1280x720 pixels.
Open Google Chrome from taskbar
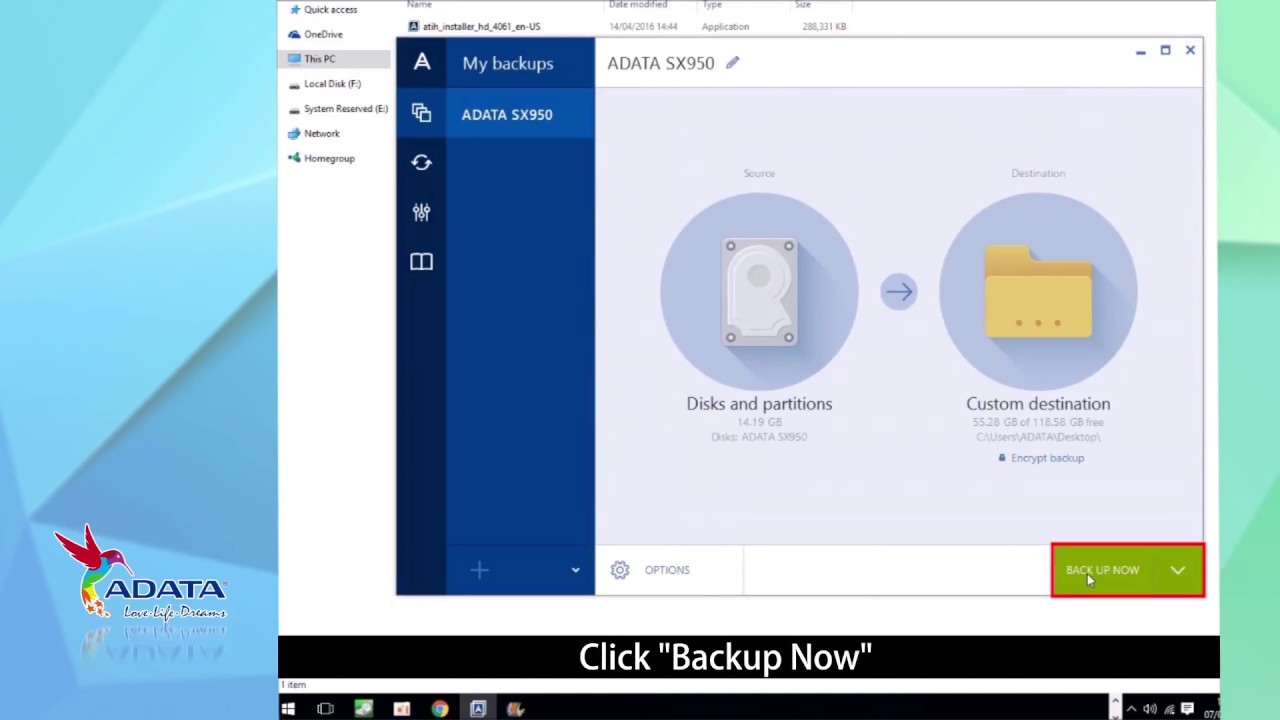(x=440, y=709)
